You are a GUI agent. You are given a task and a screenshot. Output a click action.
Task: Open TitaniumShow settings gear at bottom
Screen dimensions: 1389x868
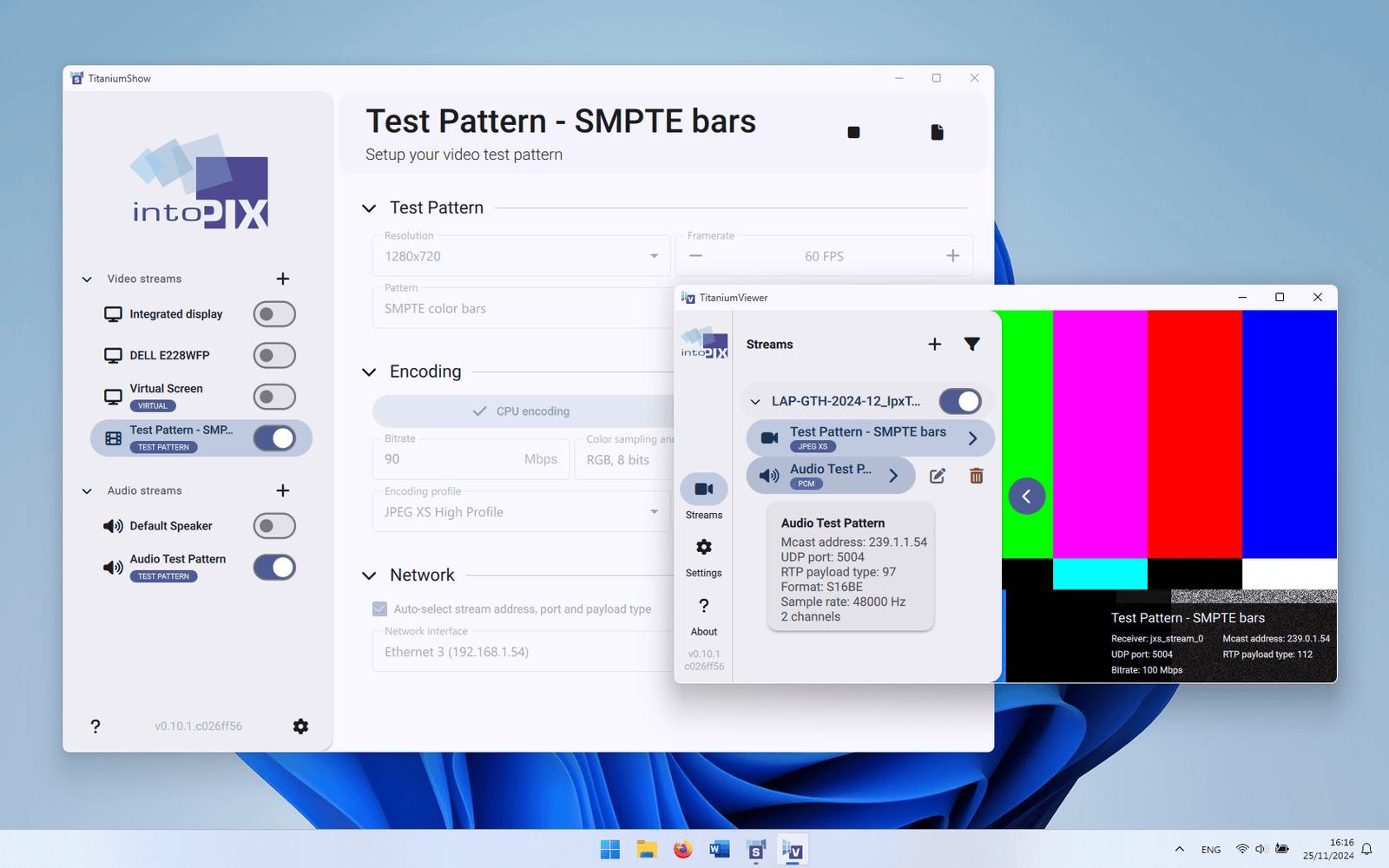point(300,727)
